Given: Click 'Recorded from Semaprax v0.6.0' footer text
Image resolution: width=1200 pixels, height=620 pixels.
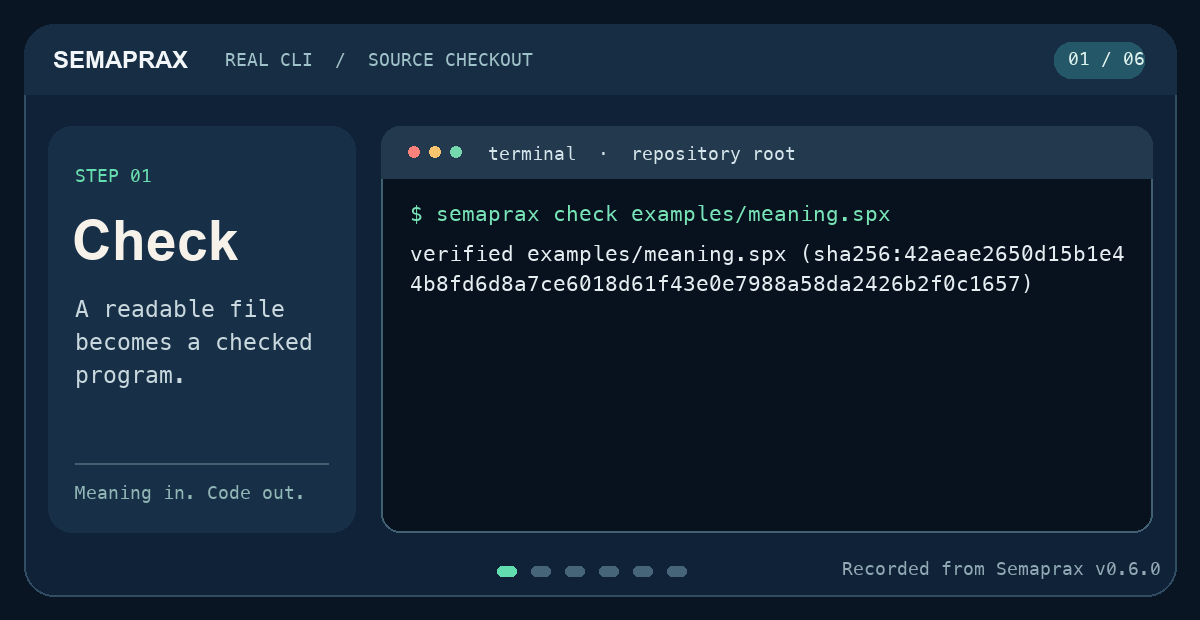Looking at the screenshot, I should click(1001, 569).
